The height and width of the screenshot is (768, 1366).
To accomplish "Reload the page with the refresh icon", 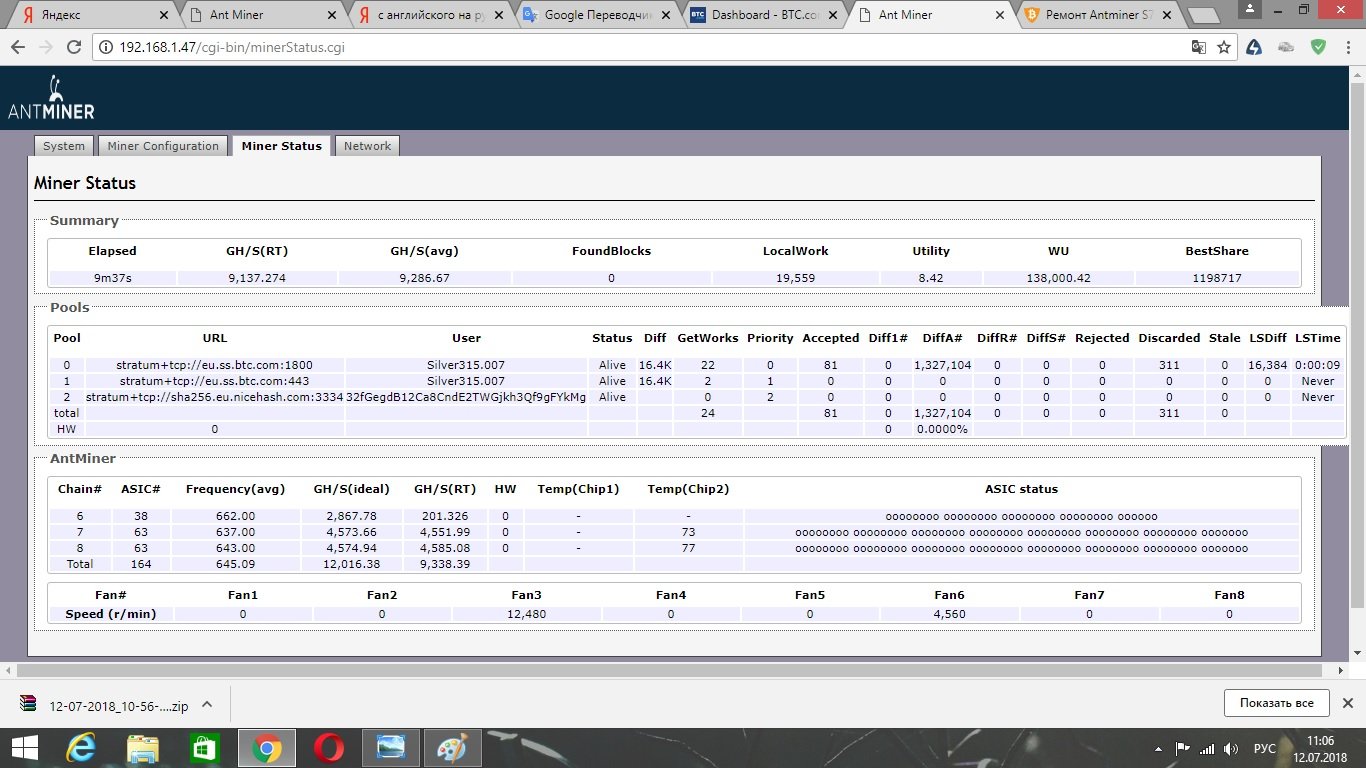I will [74, 47].
